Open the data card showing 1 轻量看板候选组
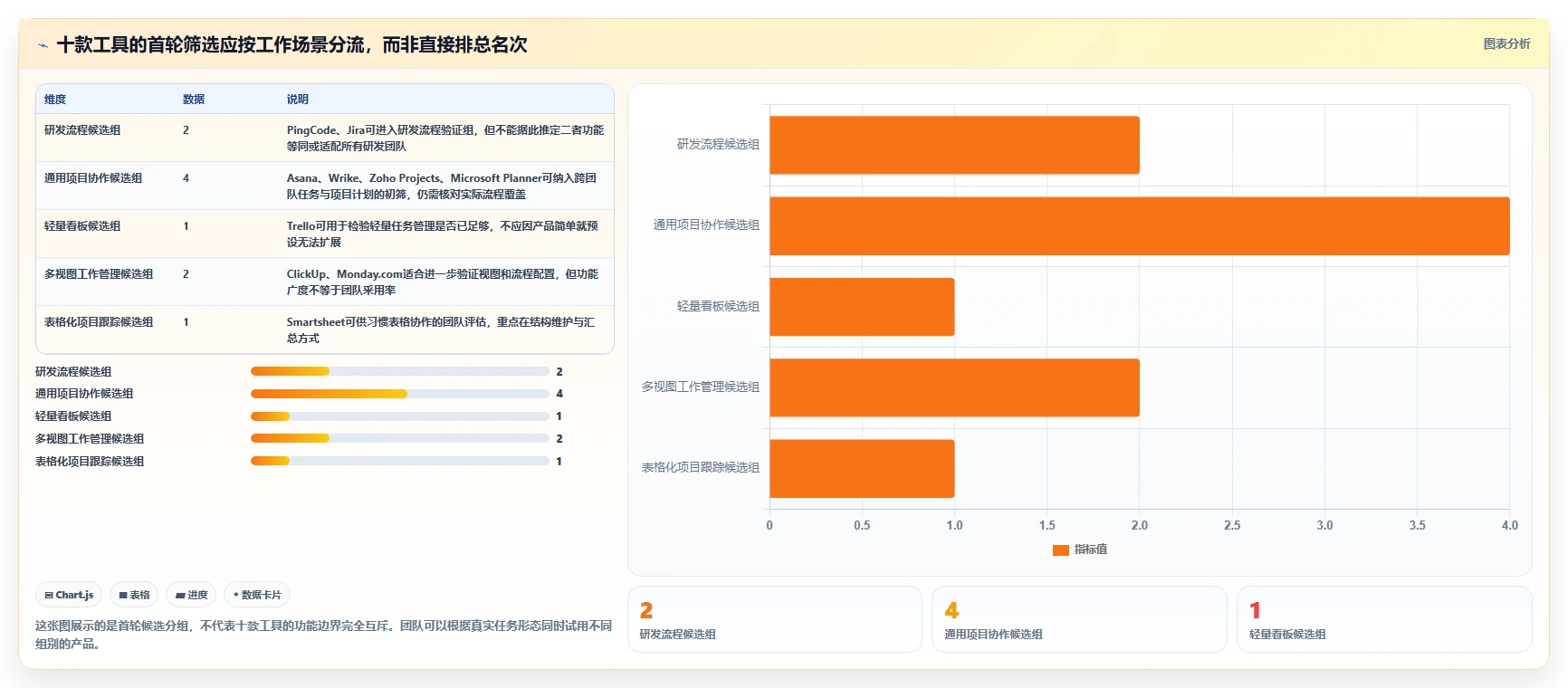 (x=1384, y=619)
